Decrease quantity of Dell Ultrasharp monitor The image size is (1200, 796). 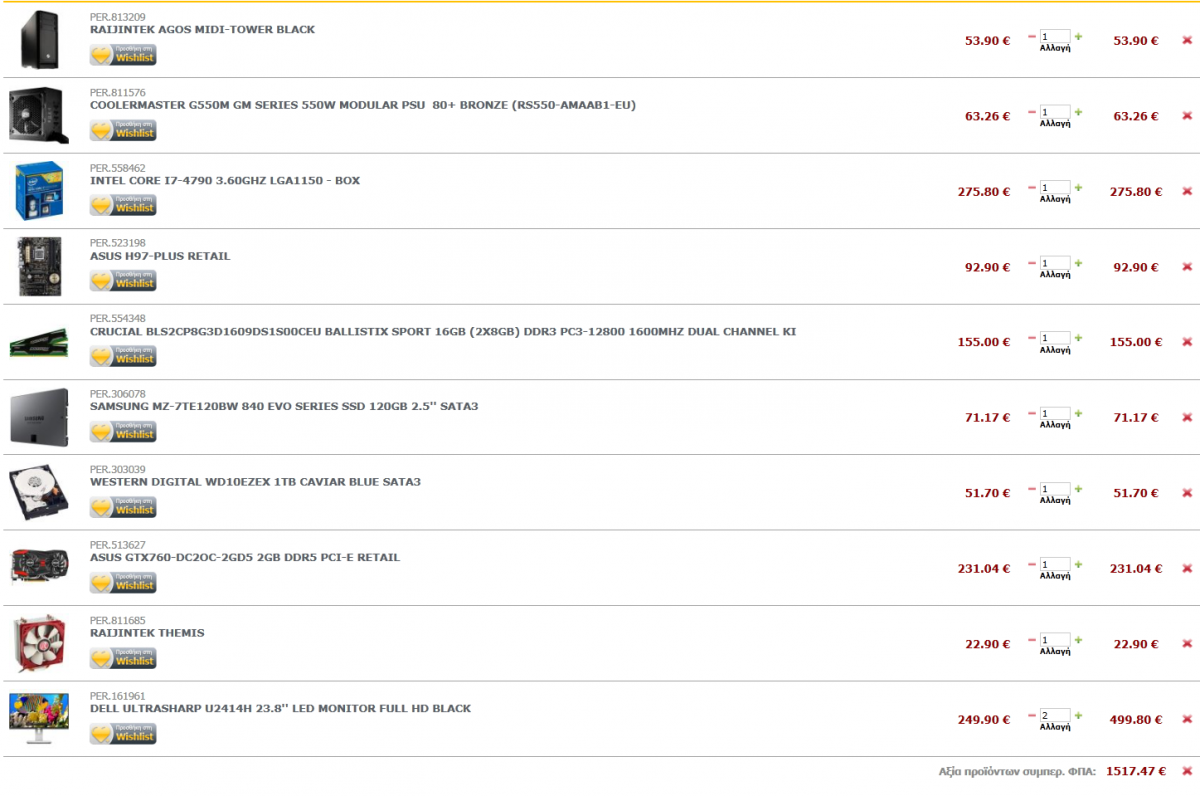[1032, 715]
